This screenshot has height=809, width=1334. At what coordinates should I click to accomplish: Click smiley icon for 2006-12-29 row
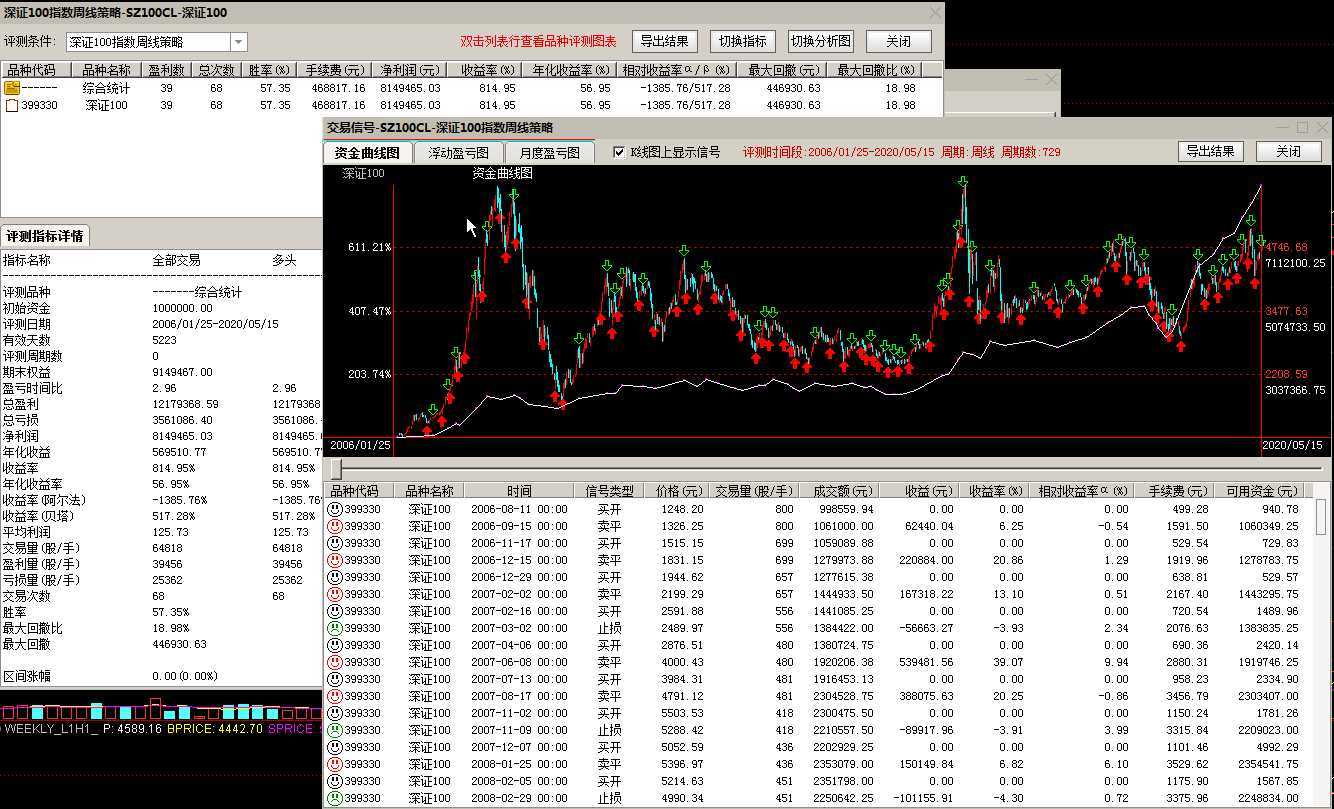coord(335,577)
